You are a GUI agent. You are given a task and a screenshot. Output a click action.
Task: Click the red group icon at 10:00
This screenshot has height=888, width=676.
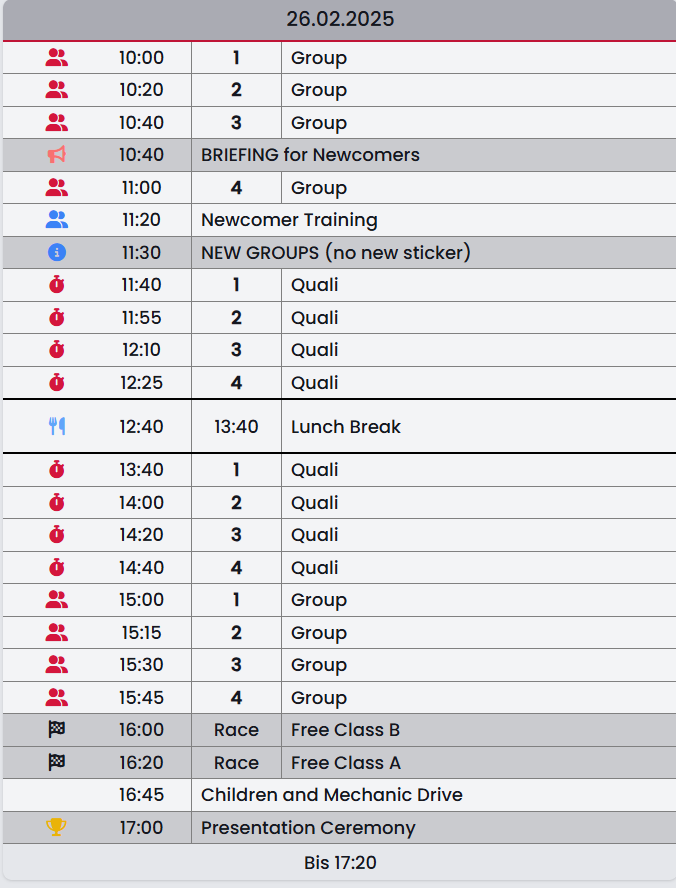[x=57, y=58]
